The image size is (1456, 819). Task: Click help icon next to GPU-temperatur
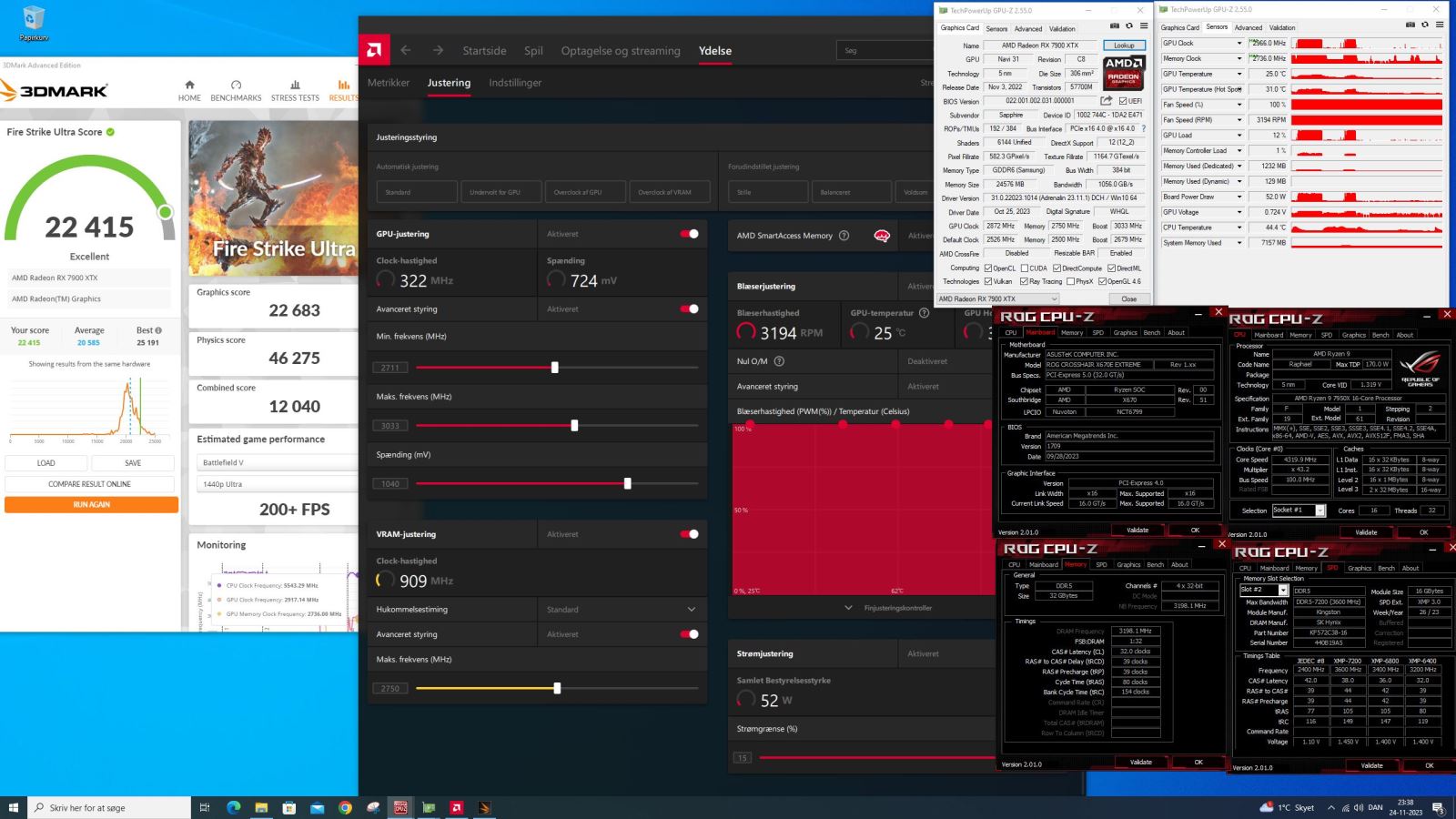[x=924, y=313]
